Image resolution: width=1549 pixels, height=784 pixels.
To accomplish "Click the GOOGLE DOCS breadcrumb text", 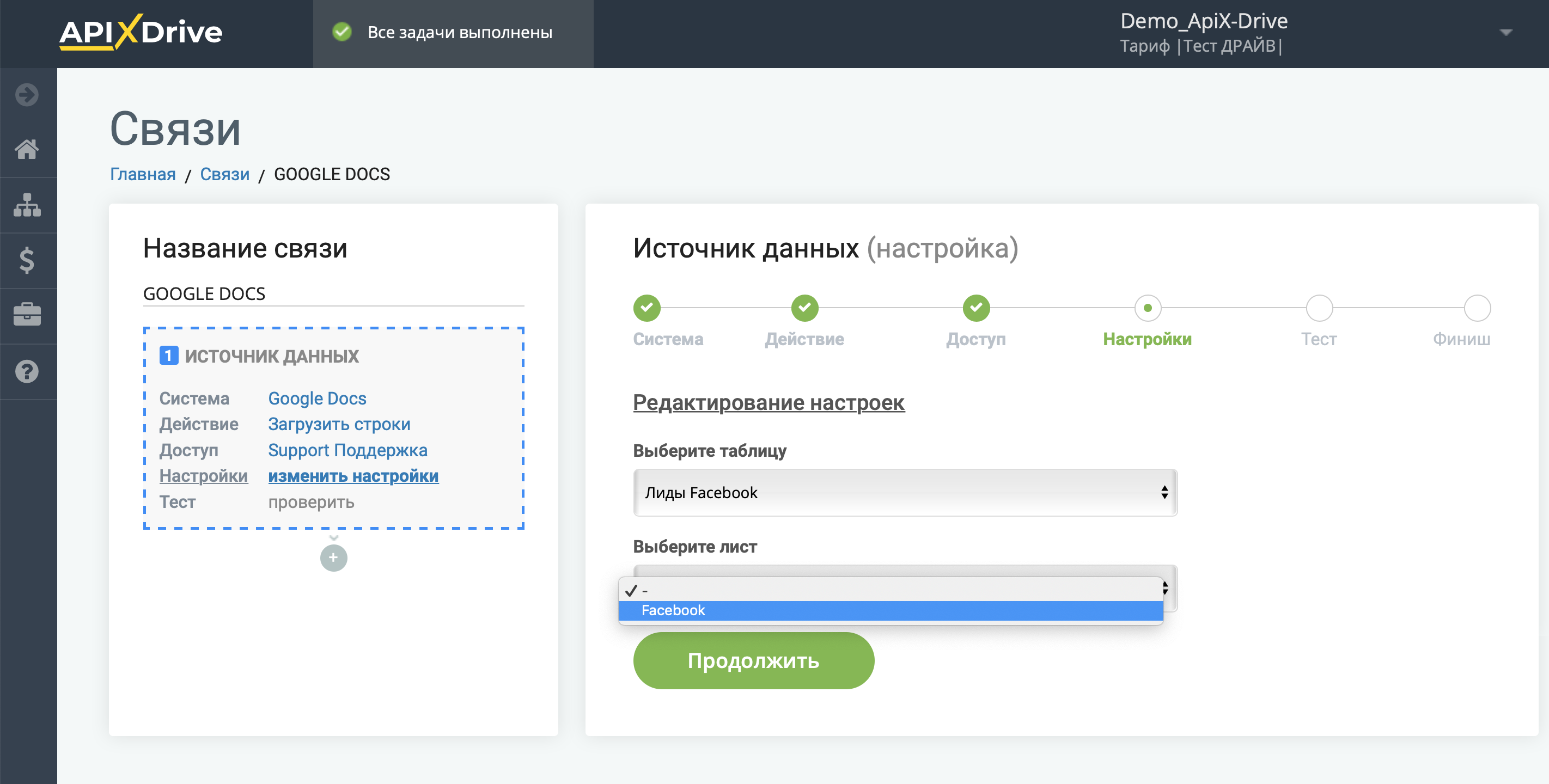I will [x=332, y=174].
